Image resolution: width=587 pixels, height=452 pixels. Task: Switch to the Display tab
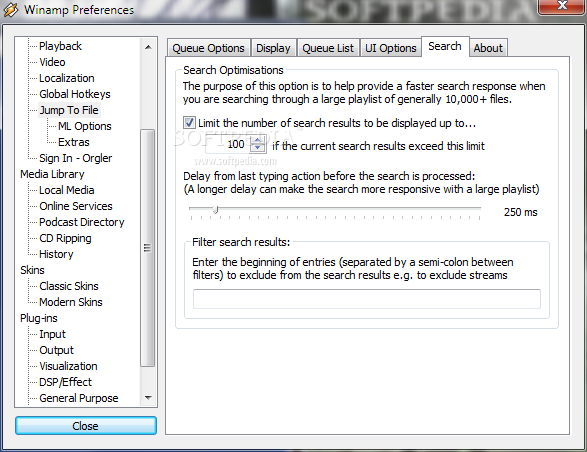[x=273, y=48]
